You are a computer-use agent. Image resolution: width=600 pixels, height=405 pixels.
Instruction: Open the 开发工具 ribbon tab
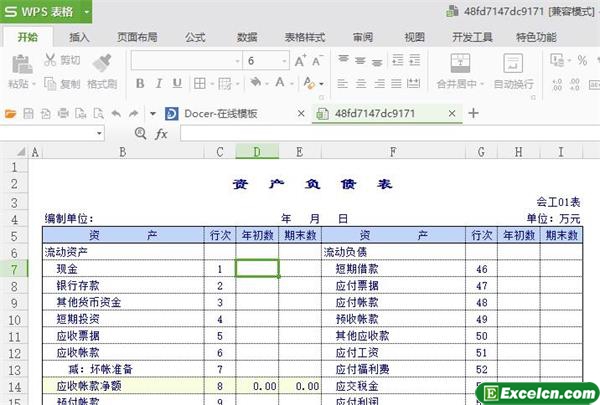pos(472,37)
